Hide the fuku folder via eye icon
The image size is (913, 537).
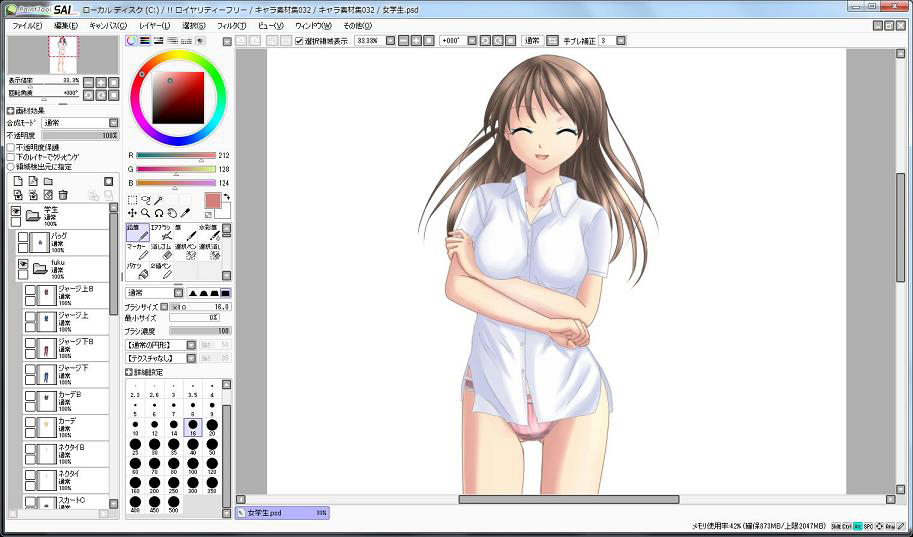23,265
